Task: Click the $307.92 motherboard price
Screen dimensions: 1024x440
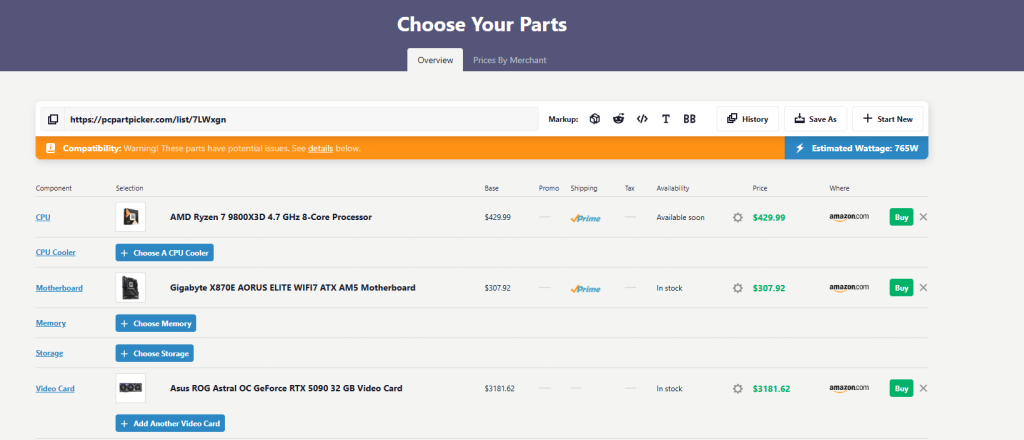Action: click(769, 288)
